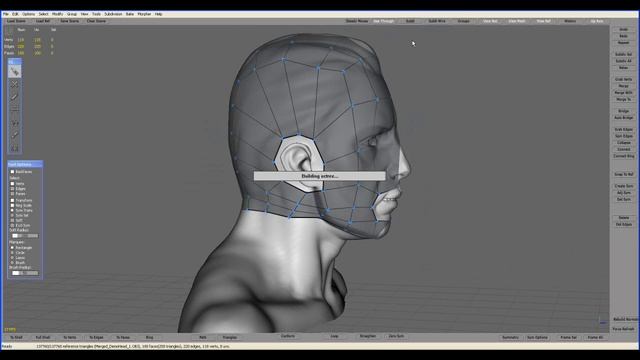The height and width of the screenshot is (360, 640).
Task: Toggle the Sym Trans checkbox
Action: point(12,210)
